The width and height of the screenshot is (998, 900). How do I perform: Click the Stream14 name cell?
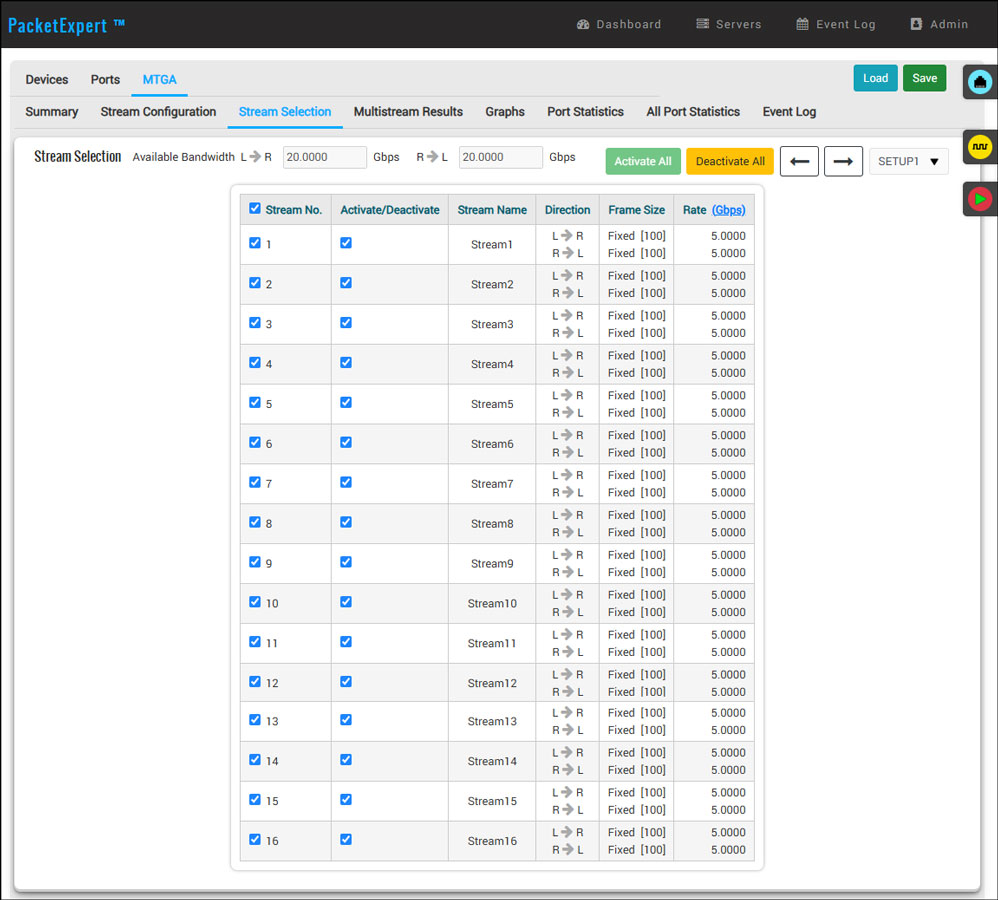492,761
